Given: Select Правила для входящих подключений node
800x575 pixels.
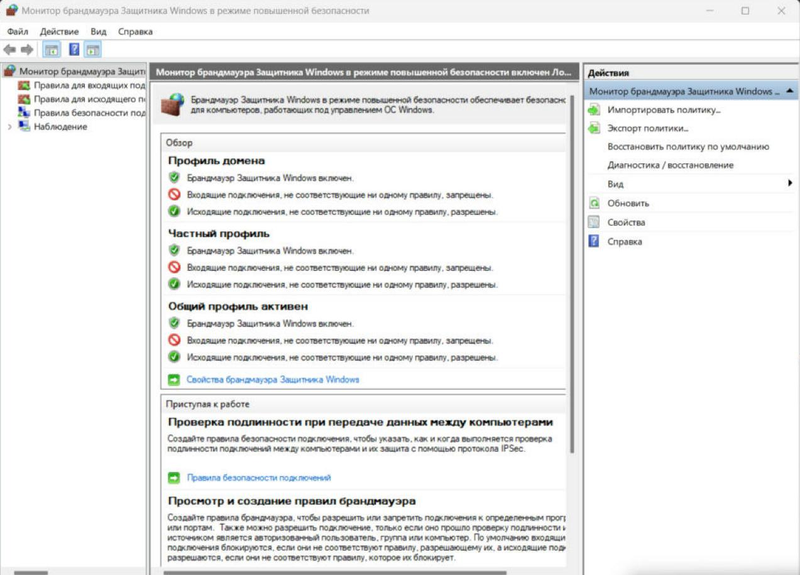Looking at the screenshot, I should click(89, 85).
